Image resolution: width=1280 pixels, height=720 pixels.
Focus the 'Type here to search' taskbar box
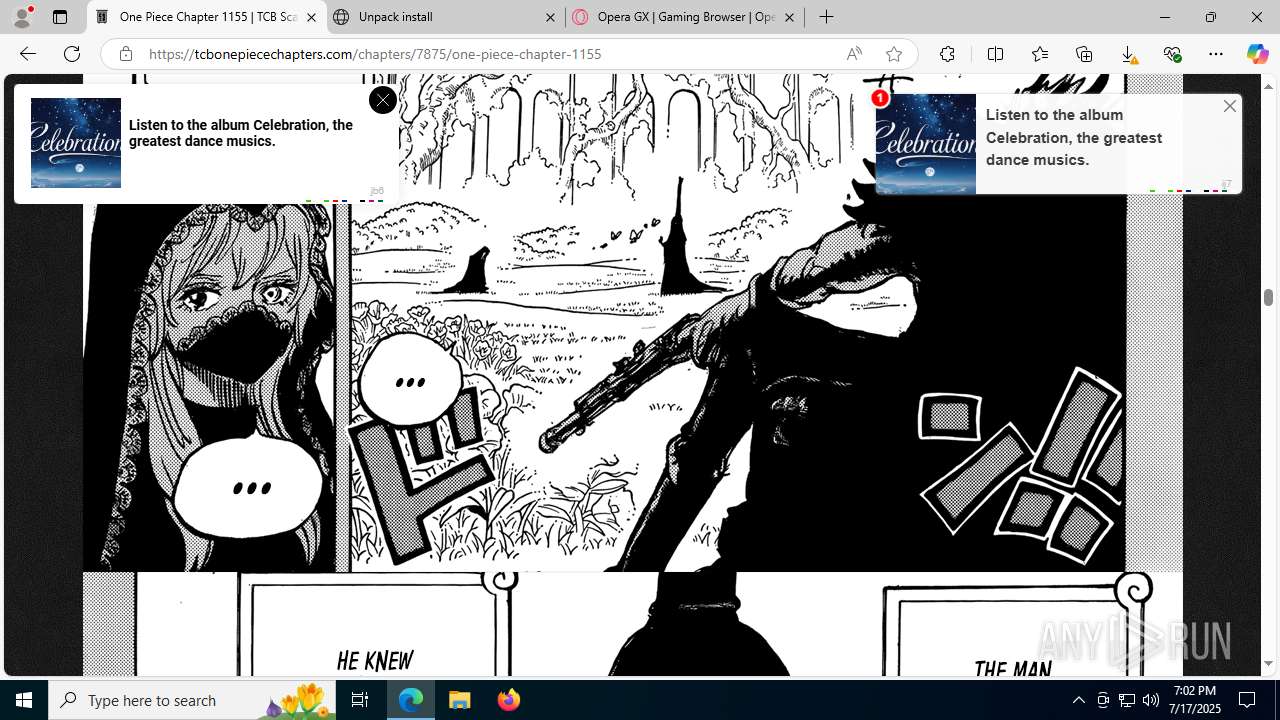[x=193, y=700]
